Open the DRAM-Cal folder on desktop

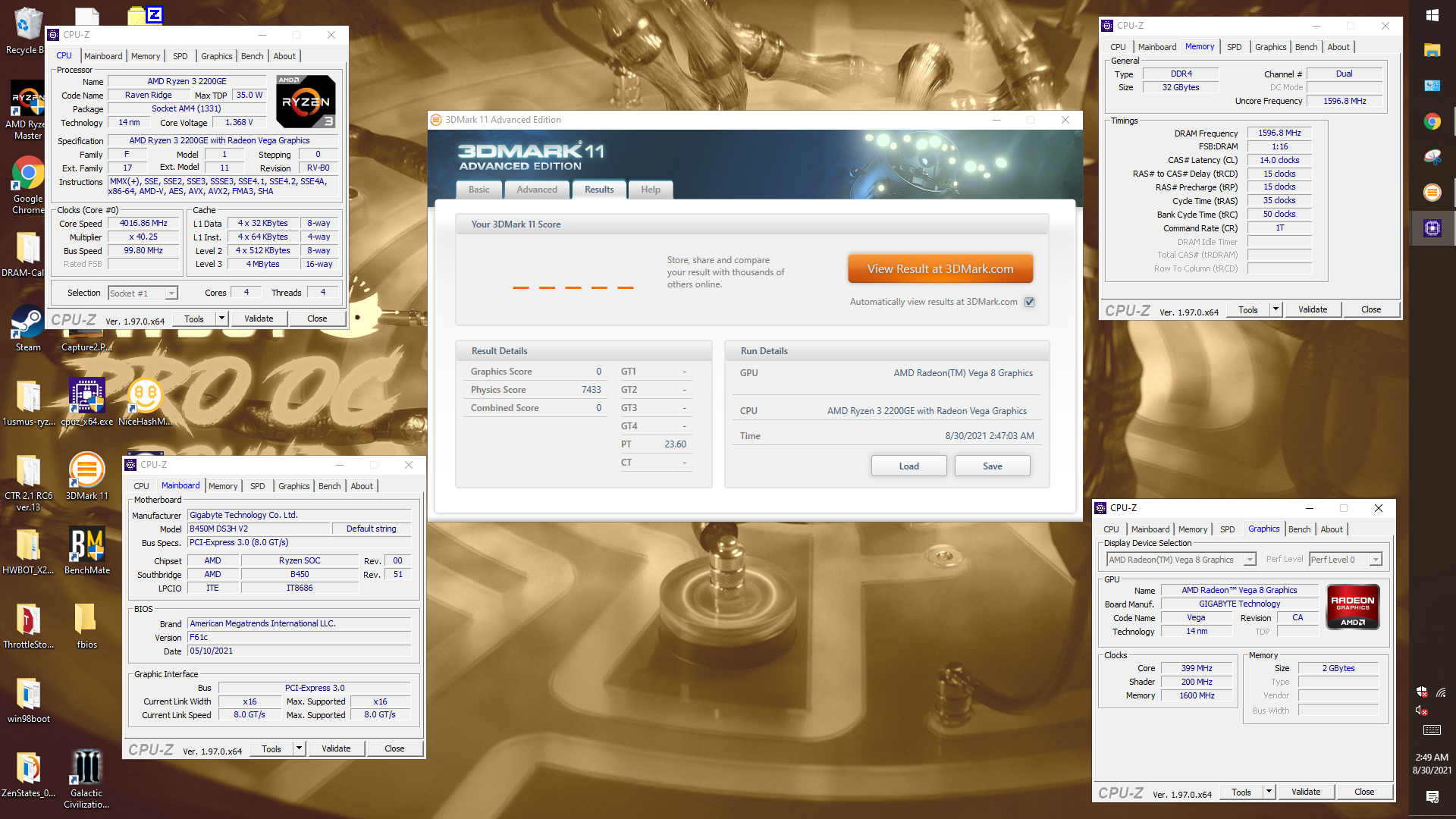coord(27,254)
